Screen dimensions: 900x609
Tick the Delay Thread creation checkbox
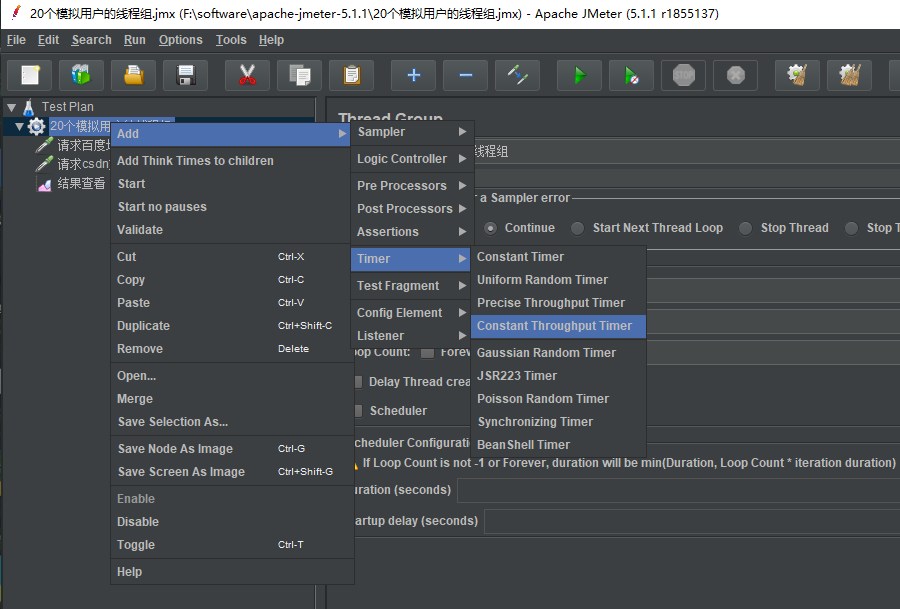(x=358, y=382)
